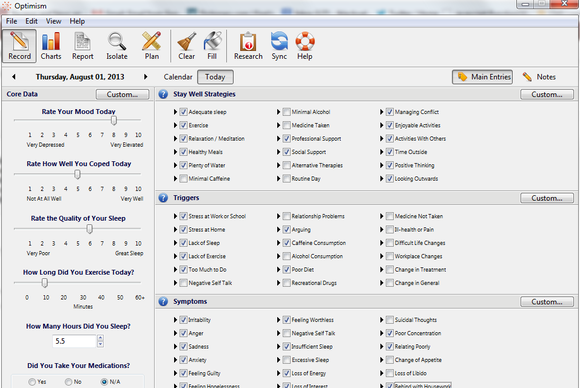Open the Record view in toolbar
The width and height of the screenshot is (580, 388).
(x=20, y=46)
